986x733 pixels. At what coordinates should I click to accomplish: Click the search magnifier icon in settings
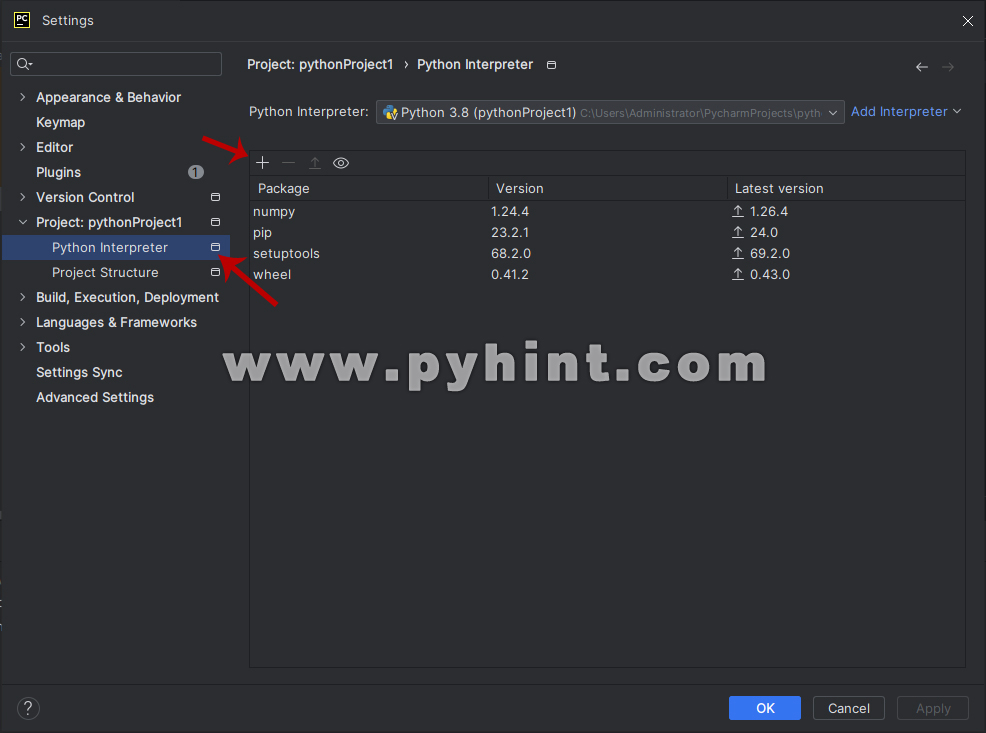[25, 63]
